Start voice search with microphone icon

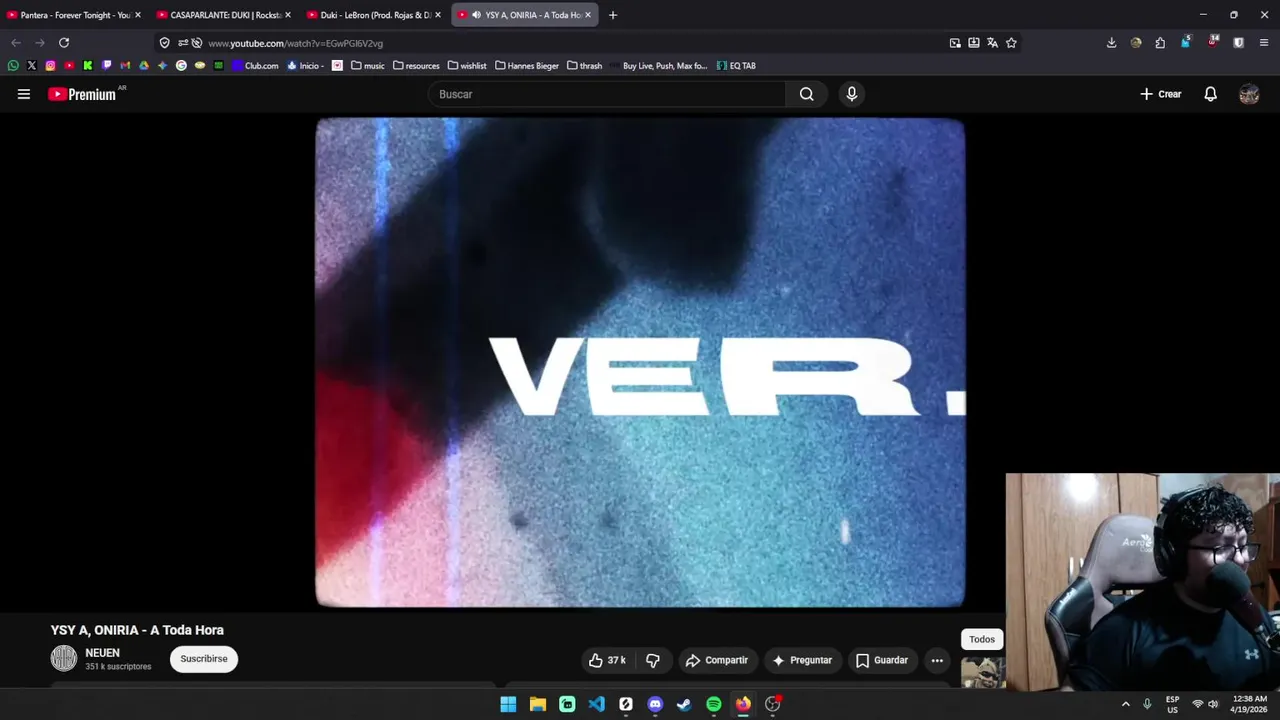pyautogui.click(x=851, y=94)
